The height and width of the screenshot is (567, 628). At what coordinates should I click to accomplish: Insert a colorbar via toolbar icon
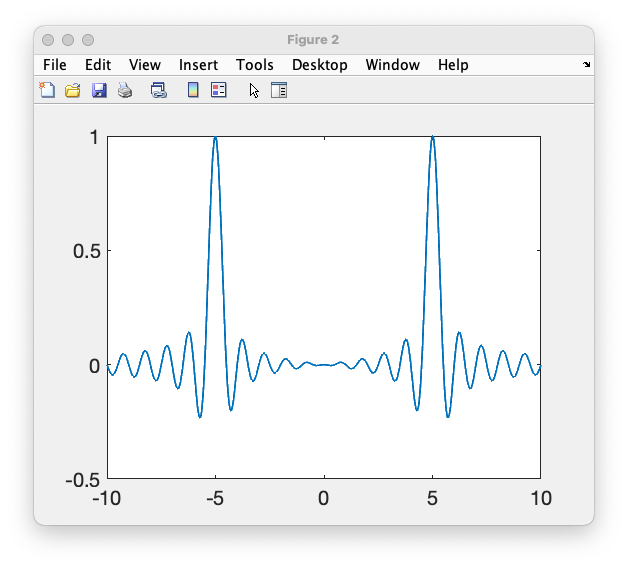[x=193, y=90]
